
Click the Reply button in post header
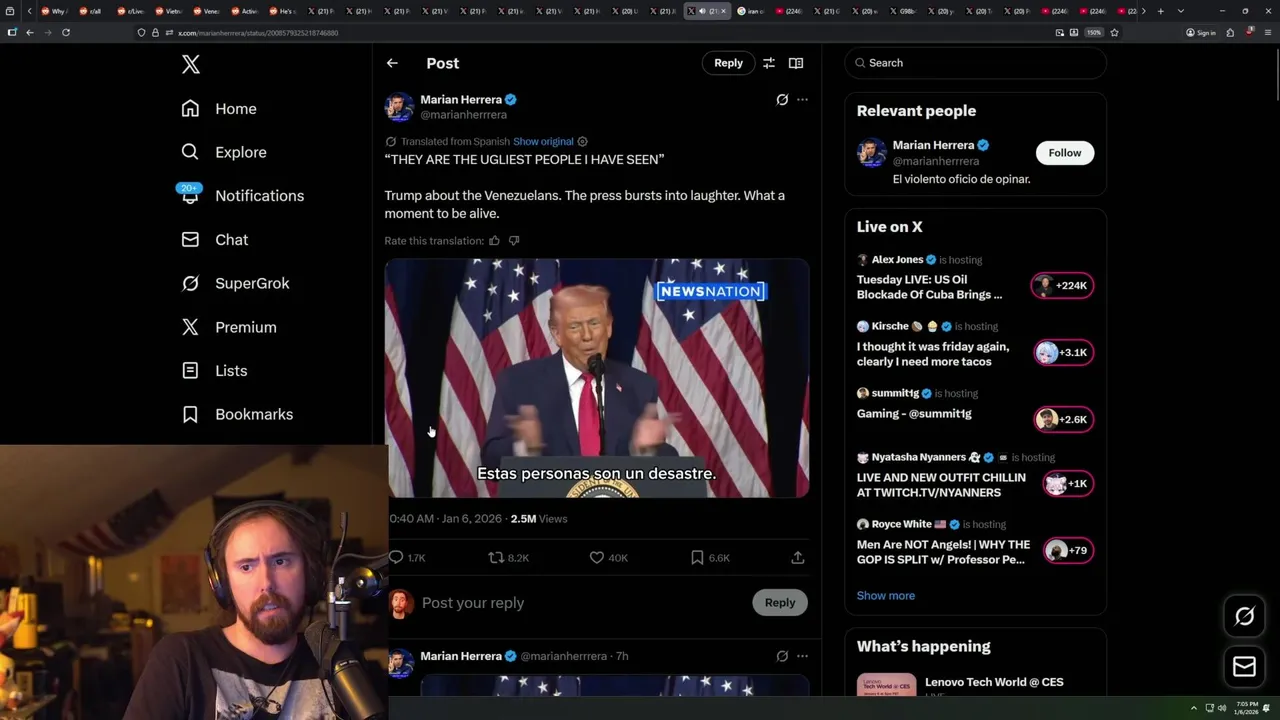728,63
